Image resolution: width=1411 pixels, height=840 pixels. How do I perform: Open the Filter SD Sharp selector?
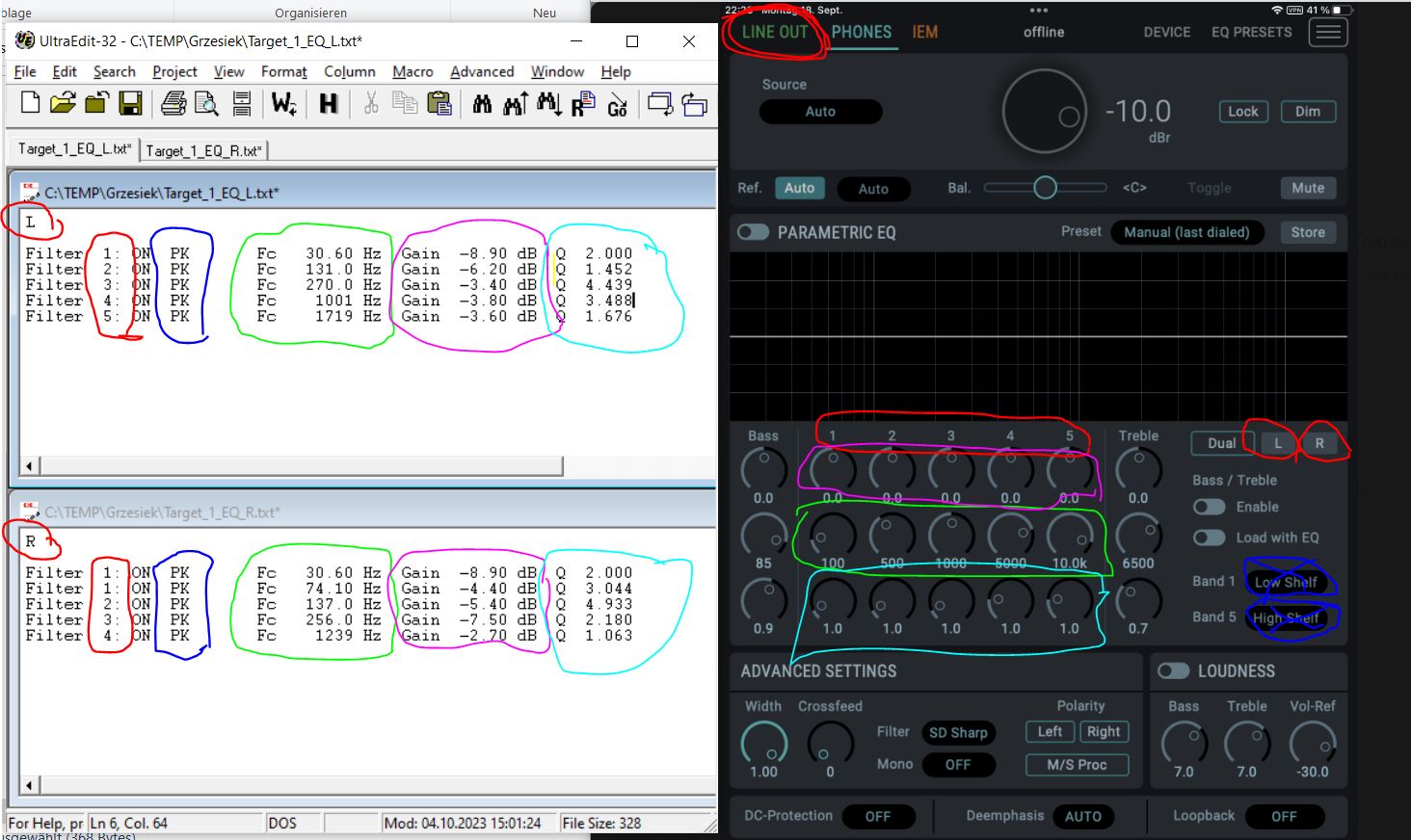click(958, 732)
